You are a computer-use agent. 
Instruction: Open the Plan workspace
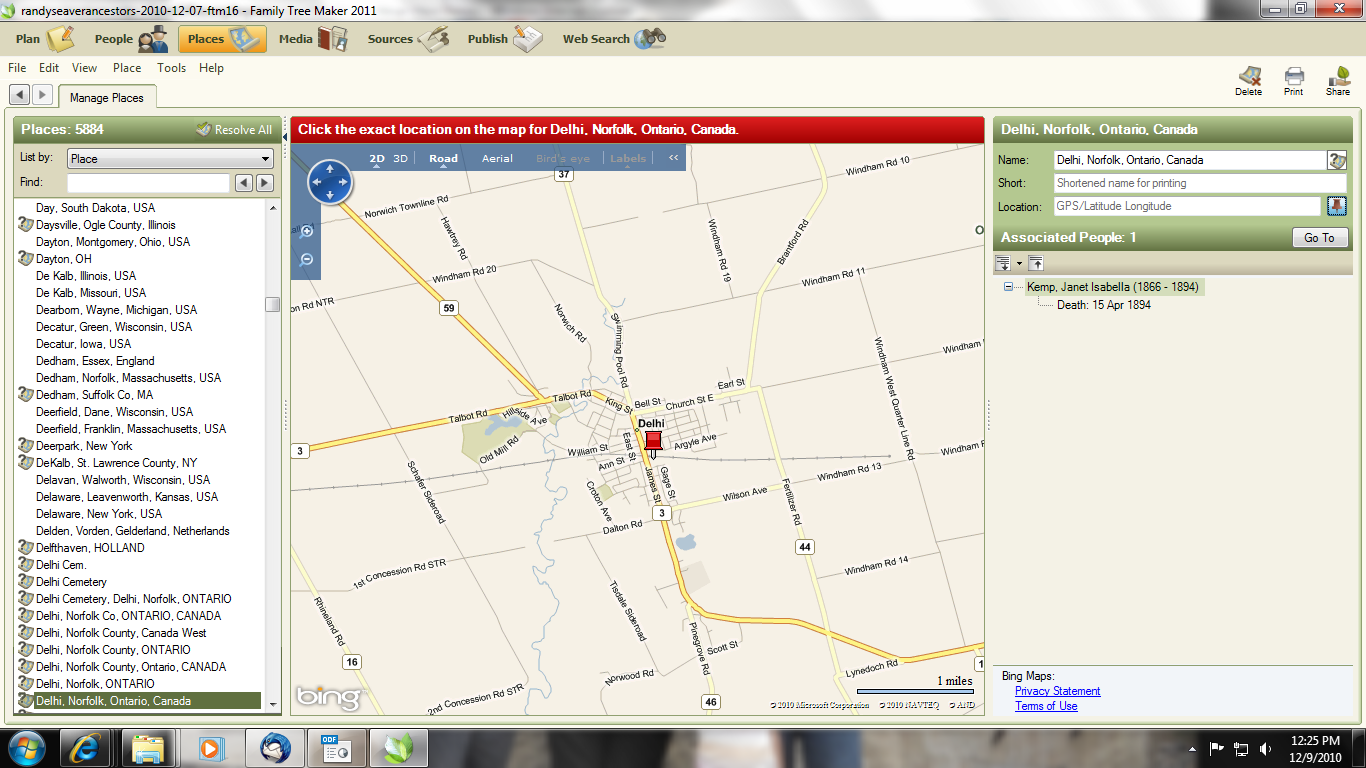tap(45, 39)
